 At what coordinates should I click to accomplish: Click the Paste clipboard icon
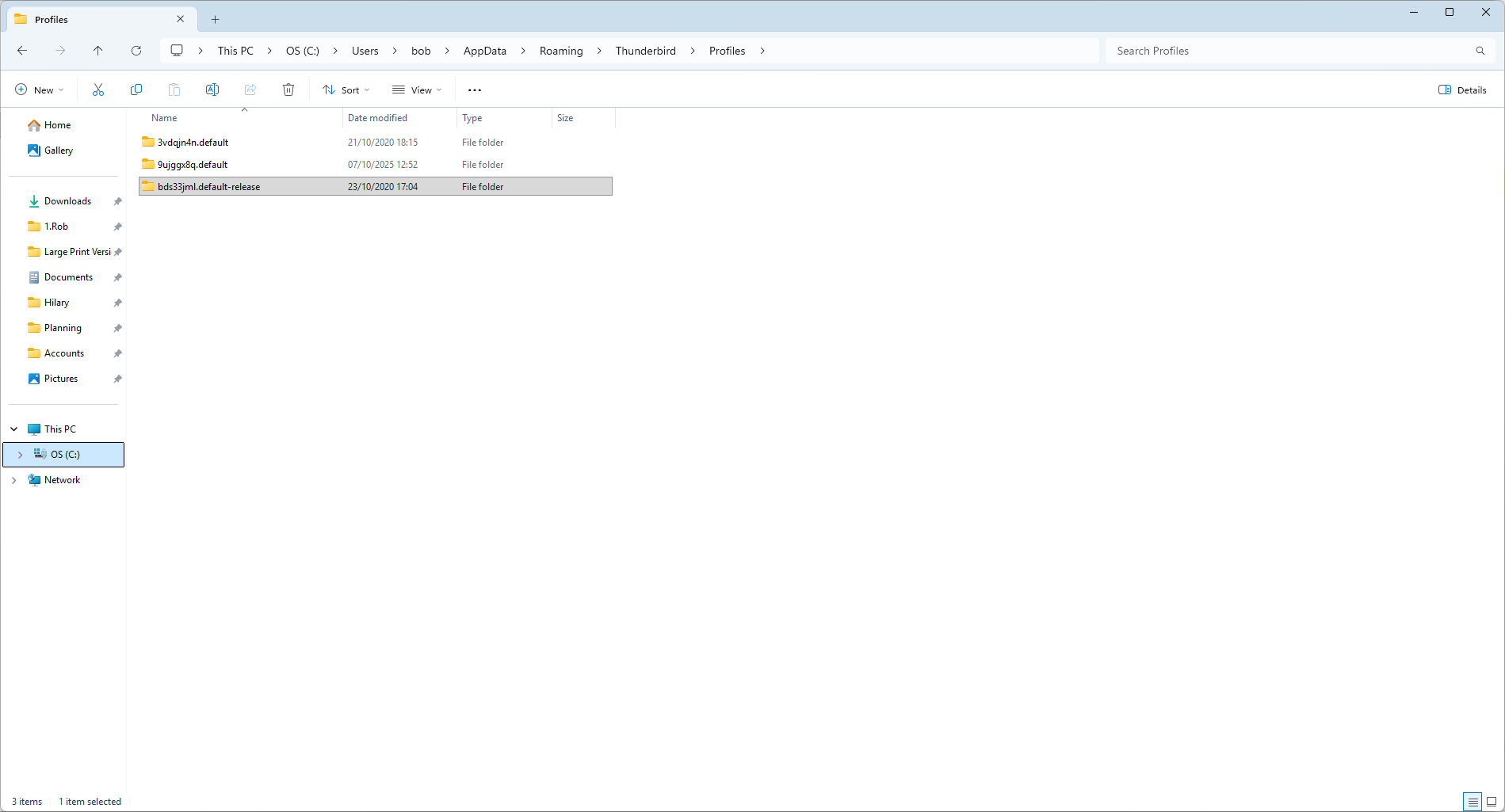pos(174,90)
